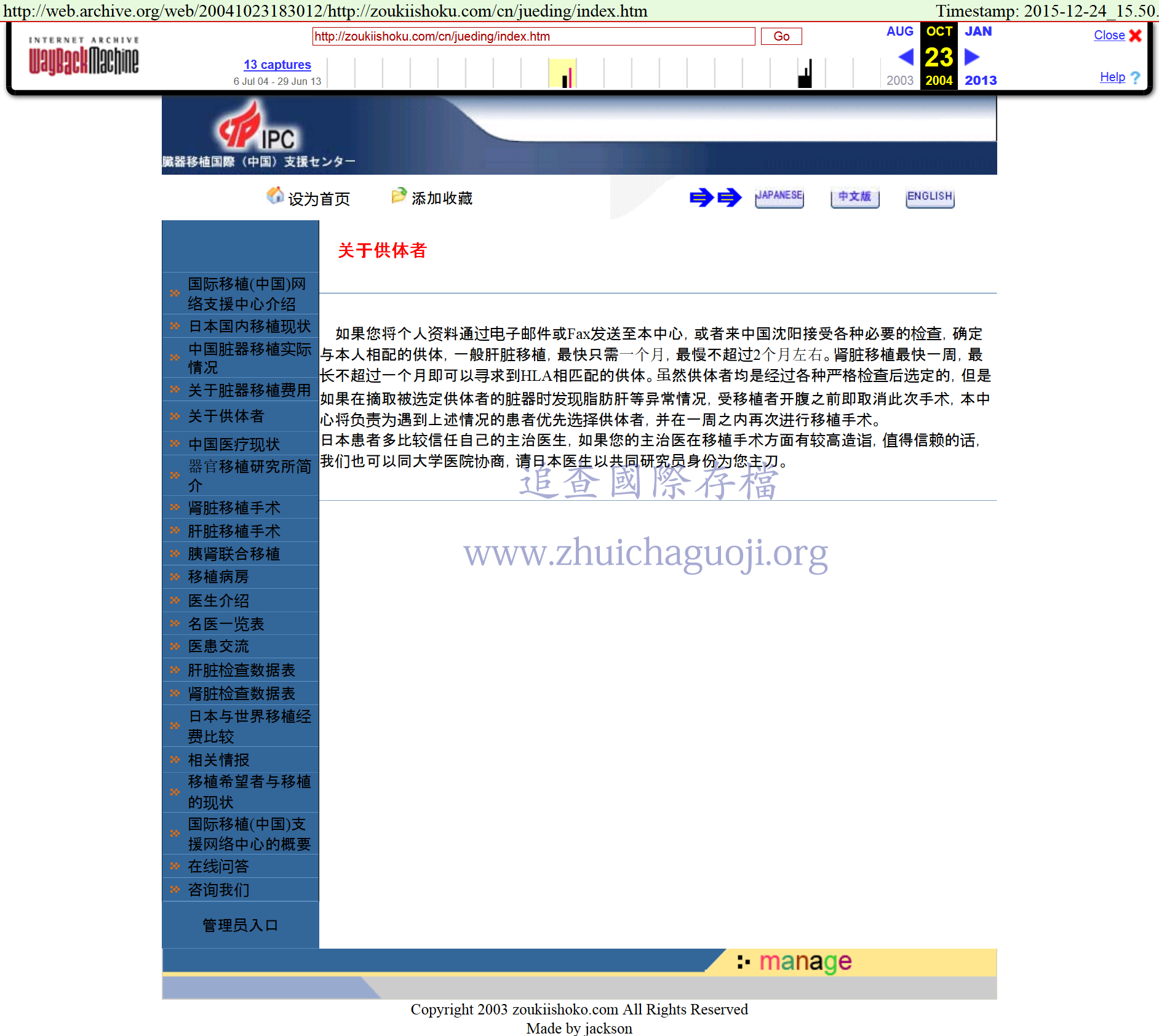Image resolution: width=1159 pixels, height=1036 pixels.
Task: Click the archive URL input field
Action: click(533, 36)
